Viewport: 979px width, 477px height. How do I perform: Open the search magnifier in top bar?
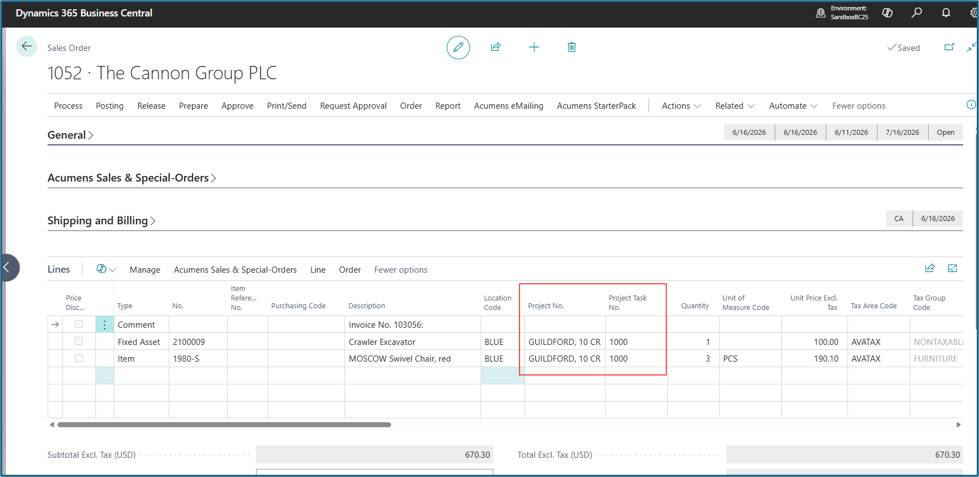[x=917, y=13]
